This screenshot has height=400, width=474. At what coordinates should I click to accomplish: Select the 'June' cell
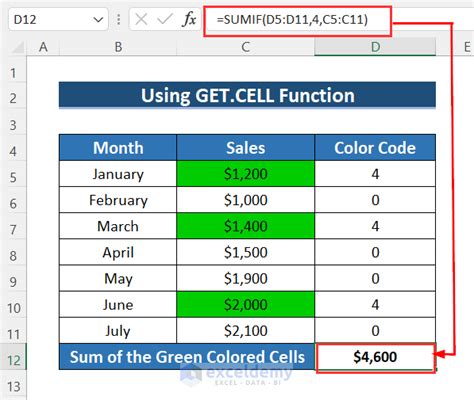(118, 305)
